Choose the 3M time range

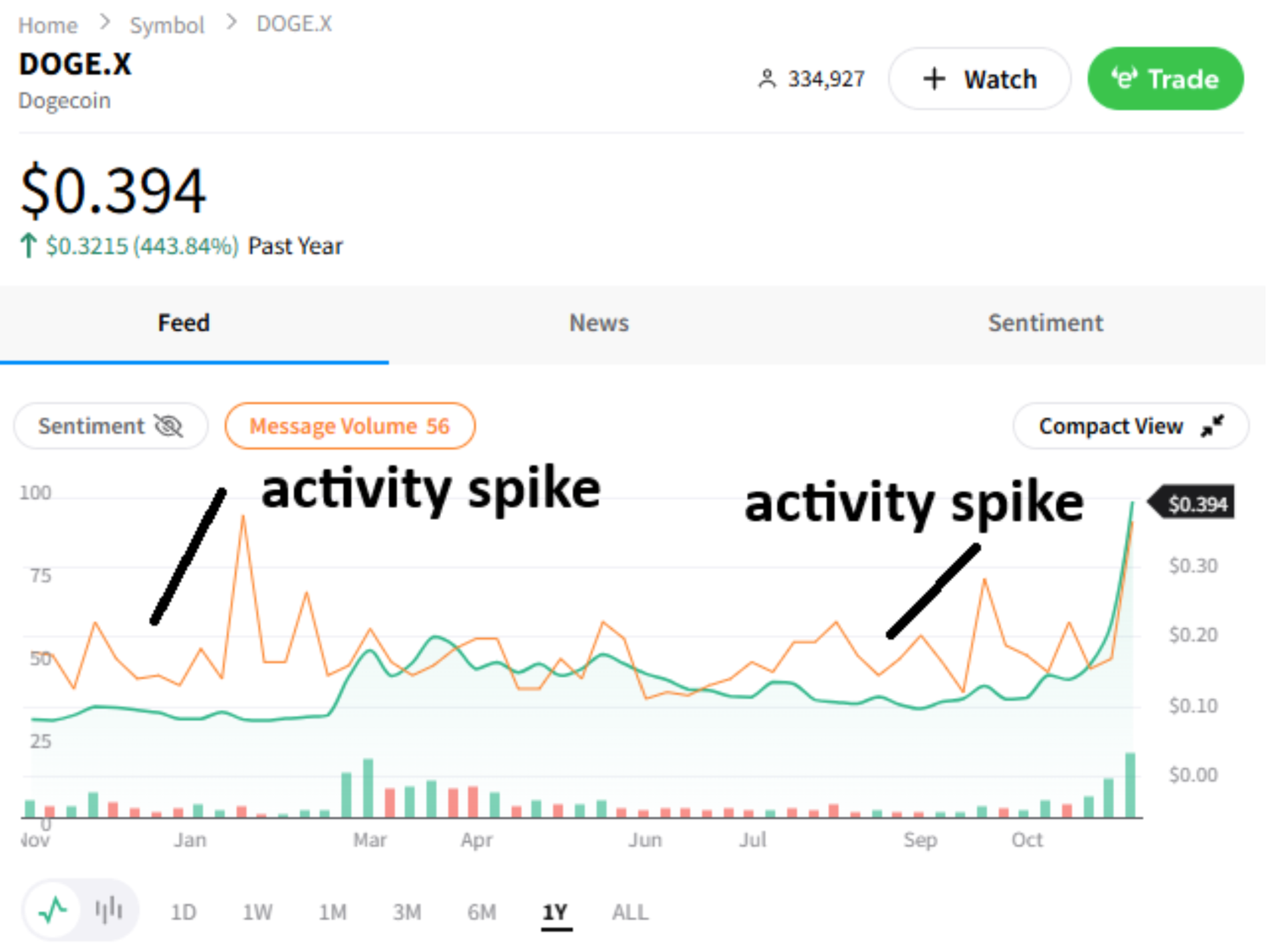point(407,911)
